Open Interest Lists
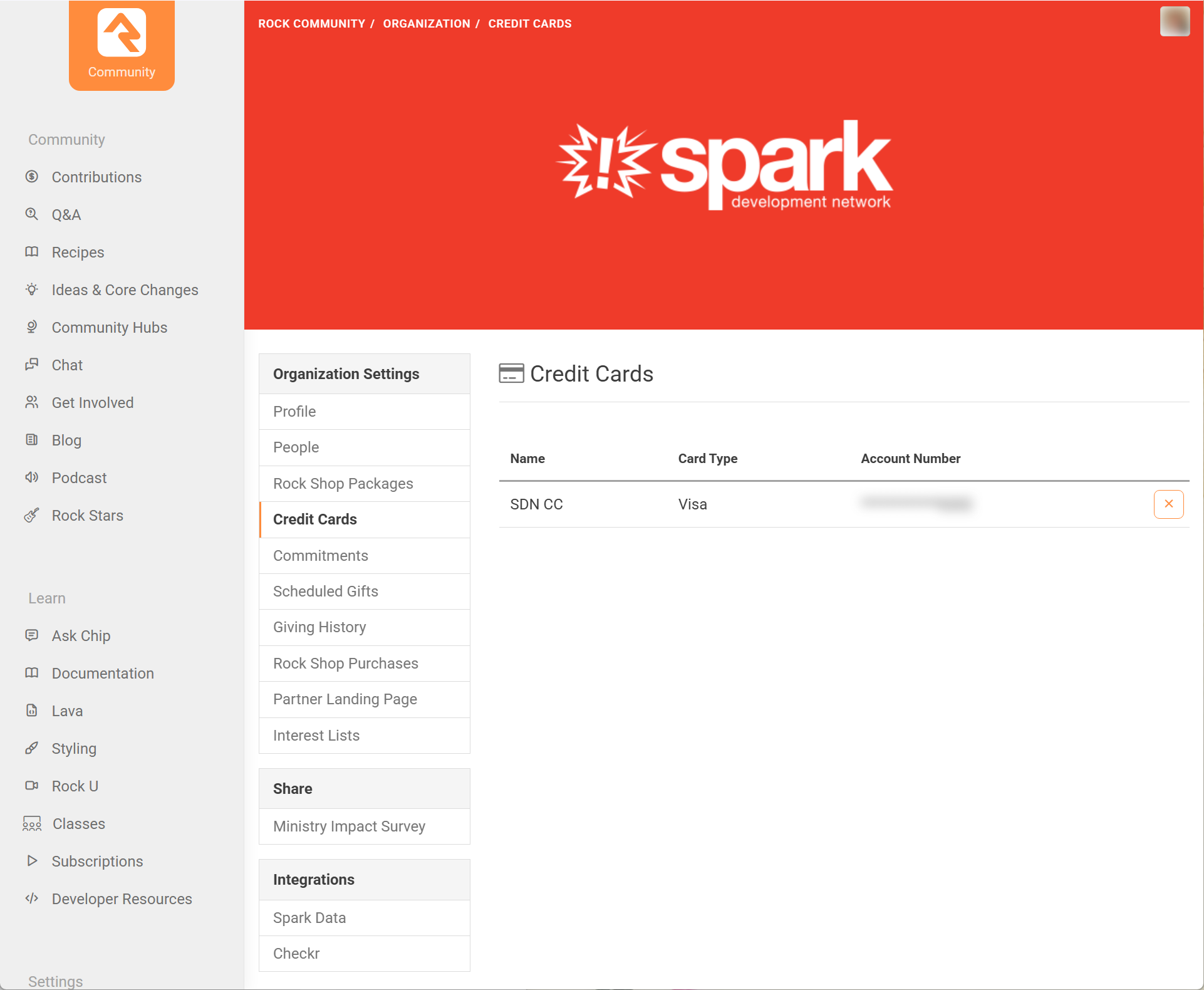Viewport: 1204px width, 990px height. tap(365, 736)
